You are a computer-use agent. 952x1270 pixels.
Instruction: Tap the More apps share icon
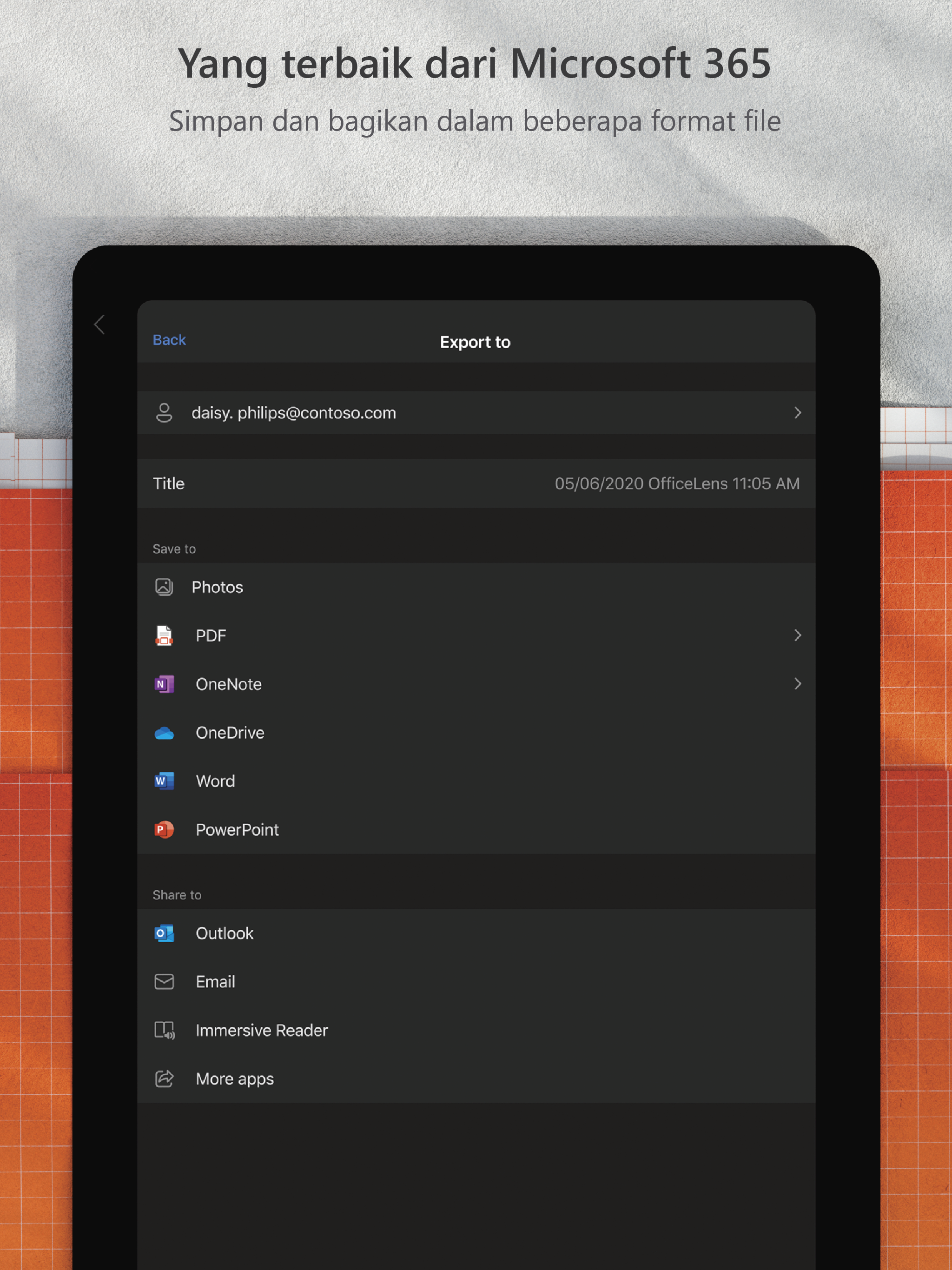click(x=164, y=1079)
